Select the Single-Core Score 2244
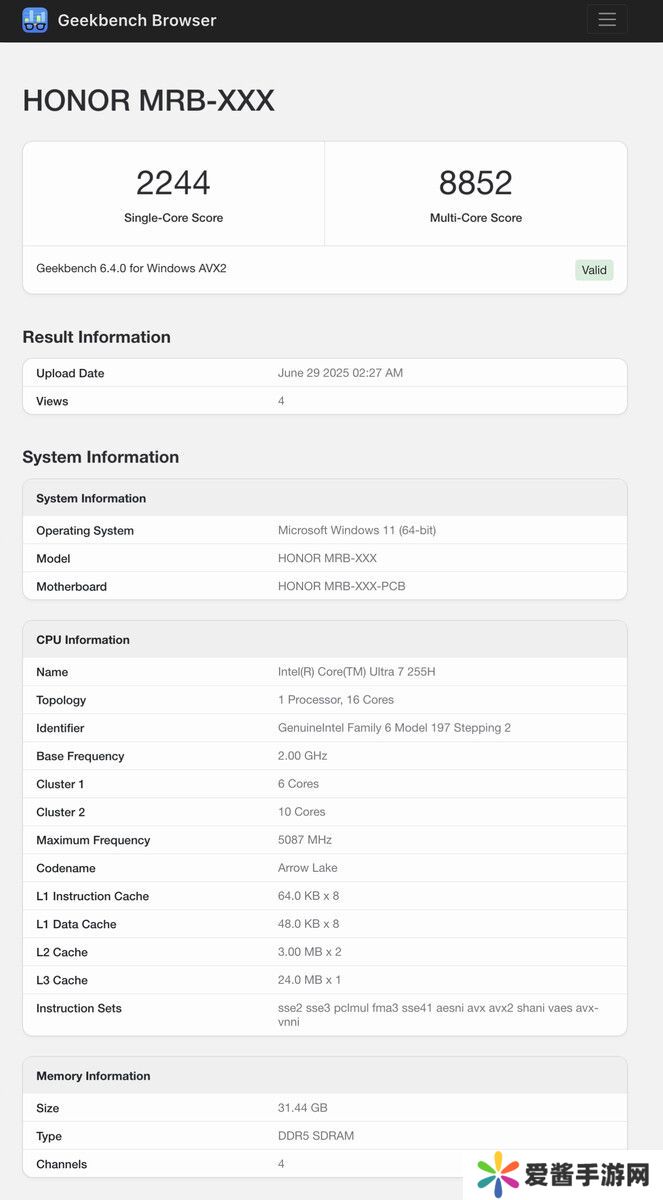This screenshot has height=1200, width=663. (173, 183)
